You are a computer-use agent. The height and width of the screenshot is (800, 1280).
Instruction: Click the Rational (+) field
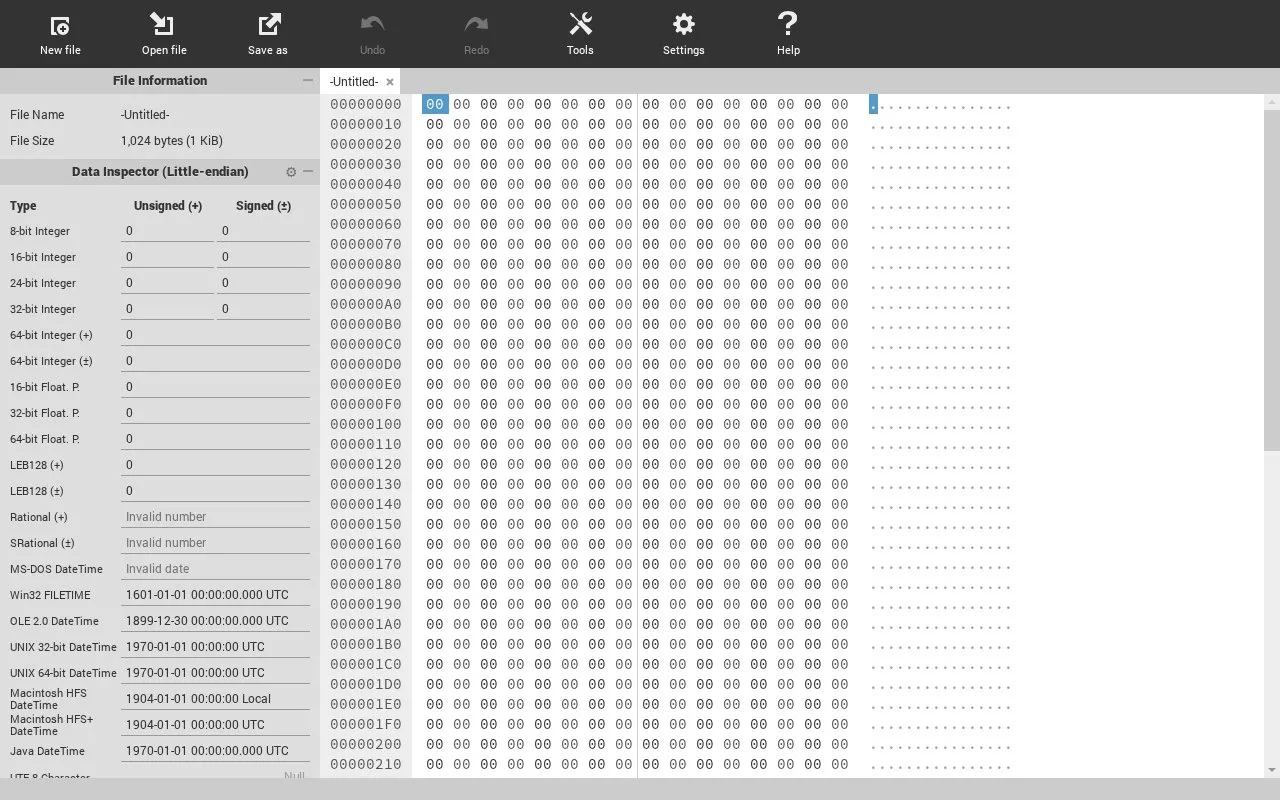click(215, 517)
